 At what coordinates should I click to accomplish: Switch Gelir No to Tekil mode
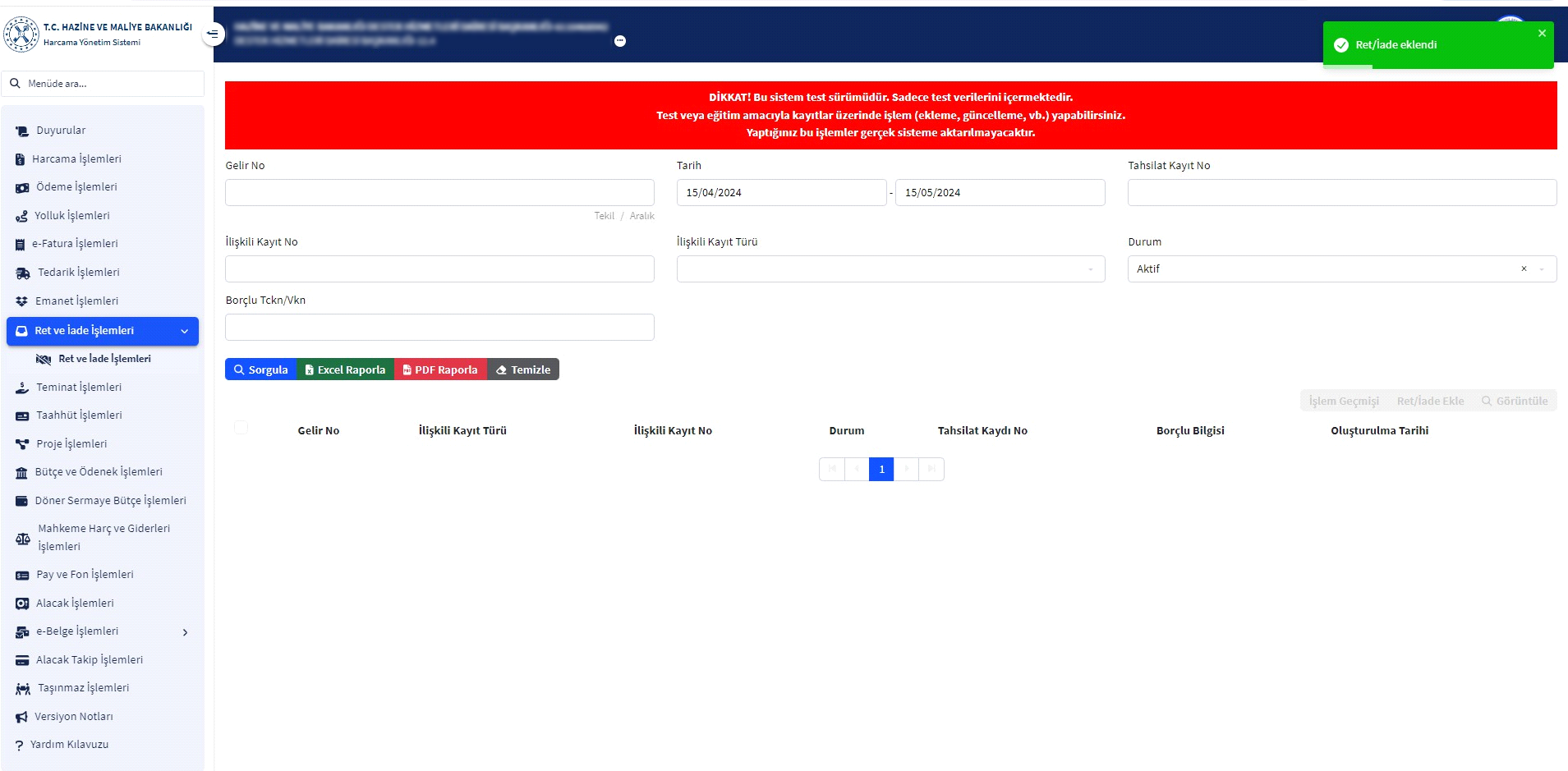[x=604, y=216]
